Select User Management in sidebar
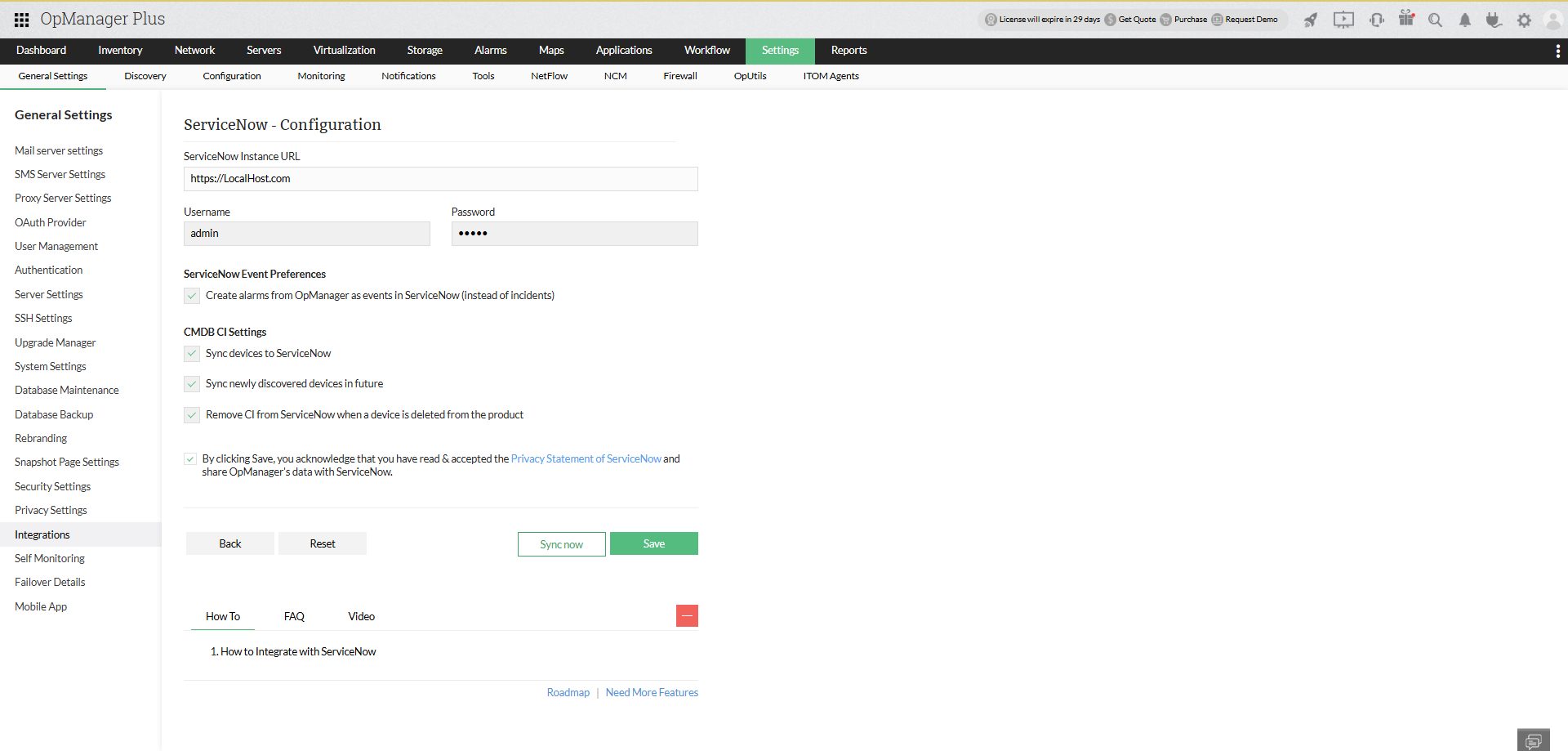The image size is (1568, 751). point(56,247)
